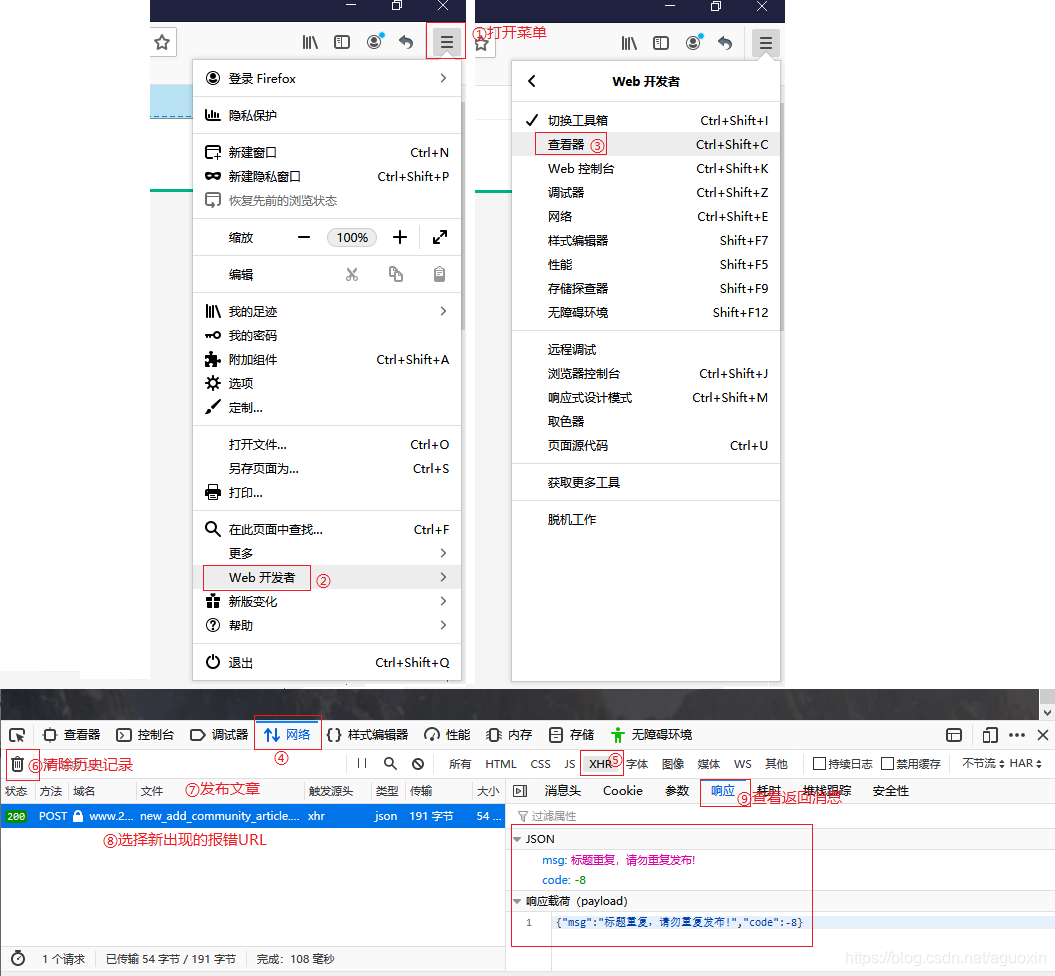Screen dimensions: 1055x976
Task: Open HAR dropdown menu
Action: [x=1025, y=763]
